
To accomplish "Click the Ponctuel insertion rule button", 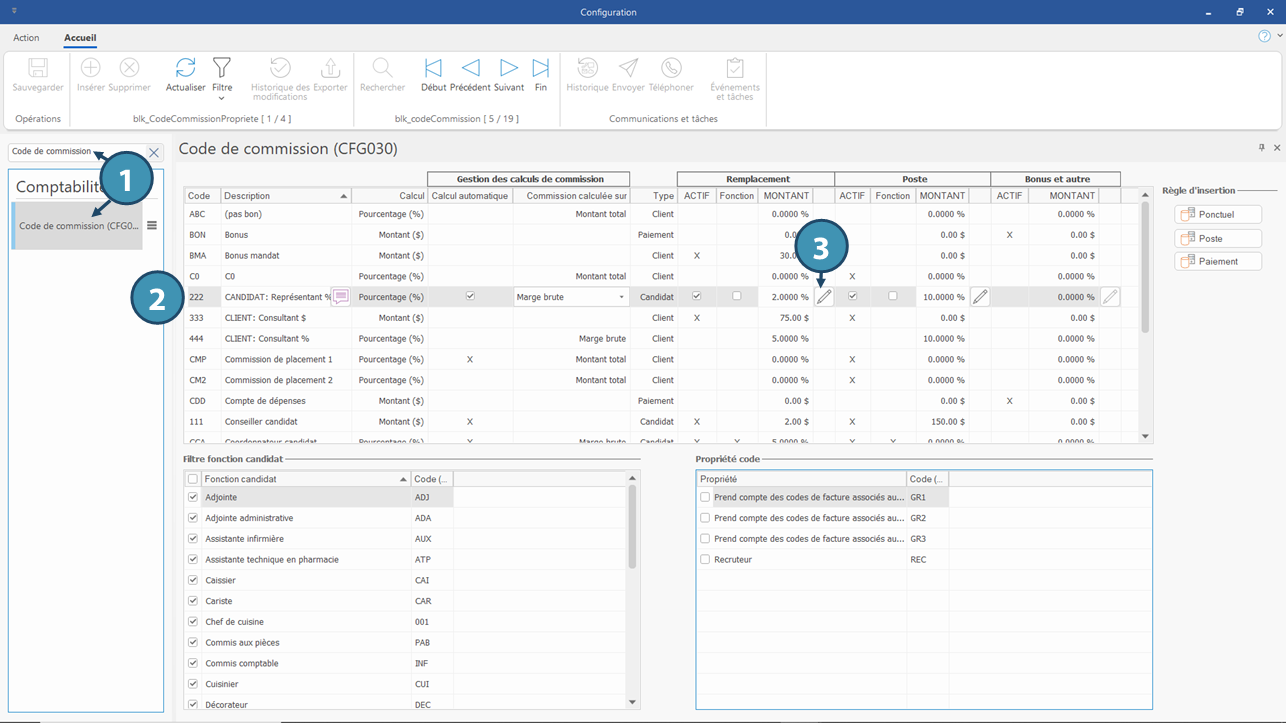I will pos(1217,215).
